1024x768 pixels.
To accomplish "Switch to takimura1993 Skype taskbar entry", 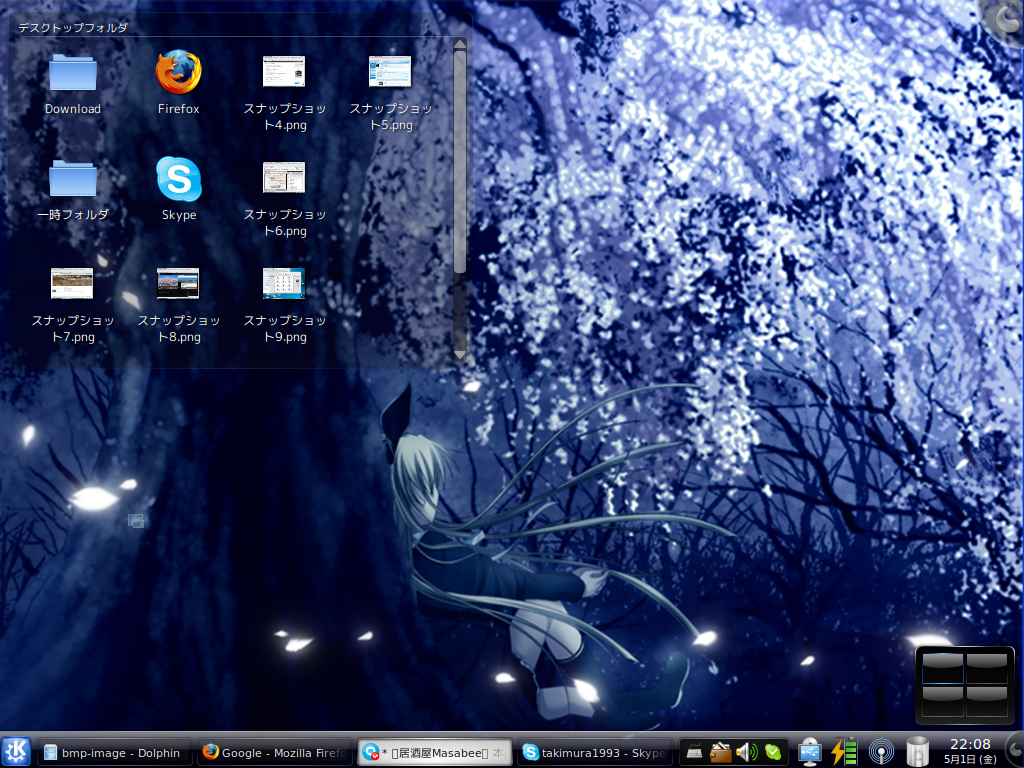I will 596,753.
